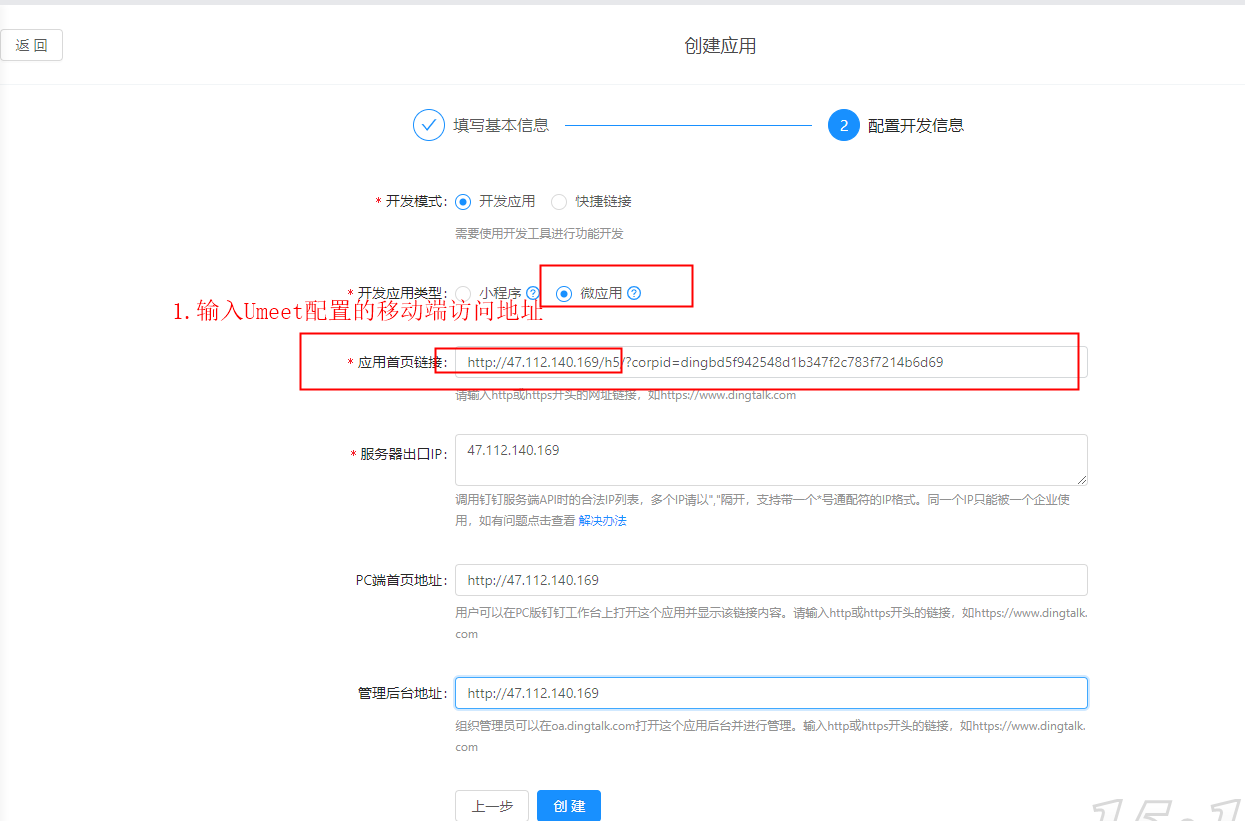
Task: Choose the 微应用 application type radio
Action: tap(564, 293)
